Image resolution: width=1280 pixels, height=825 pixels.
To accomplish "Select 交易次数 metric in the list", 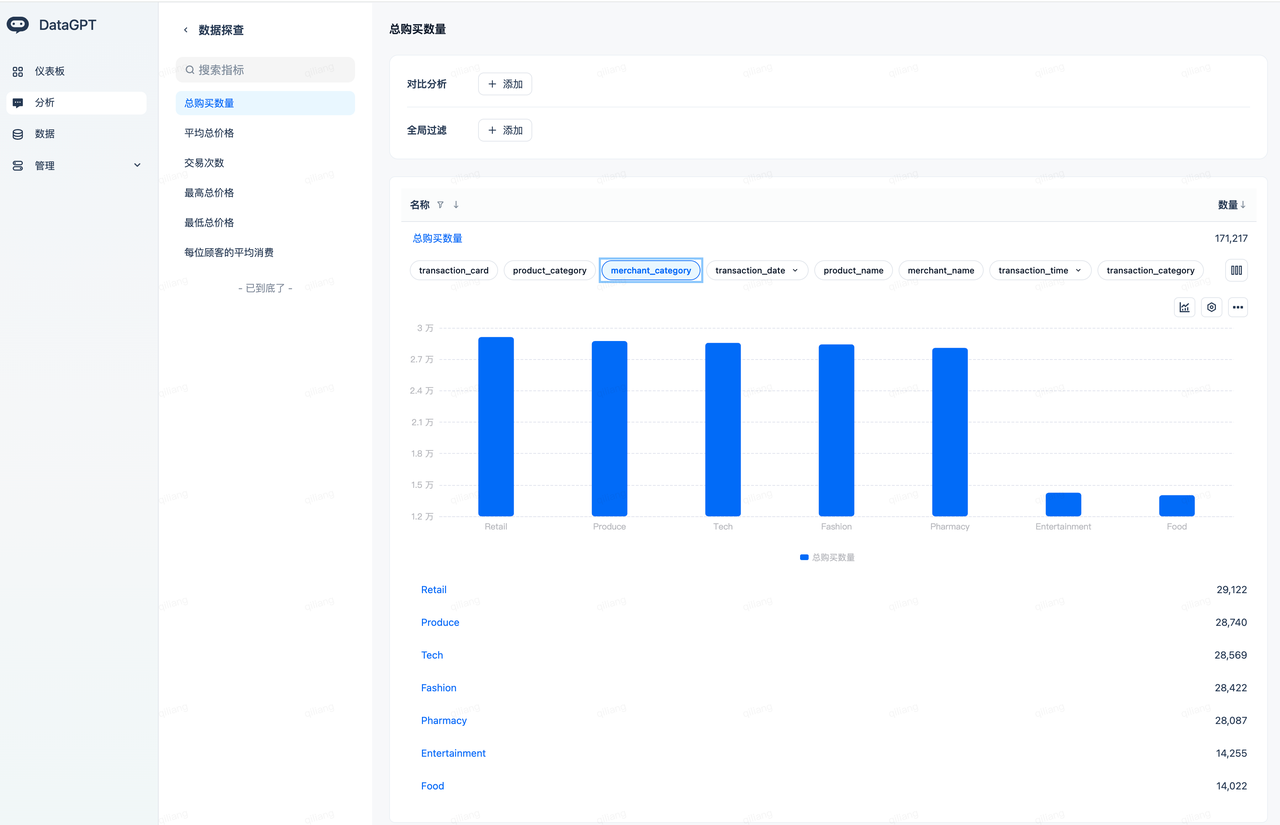I will coord(204,163).
